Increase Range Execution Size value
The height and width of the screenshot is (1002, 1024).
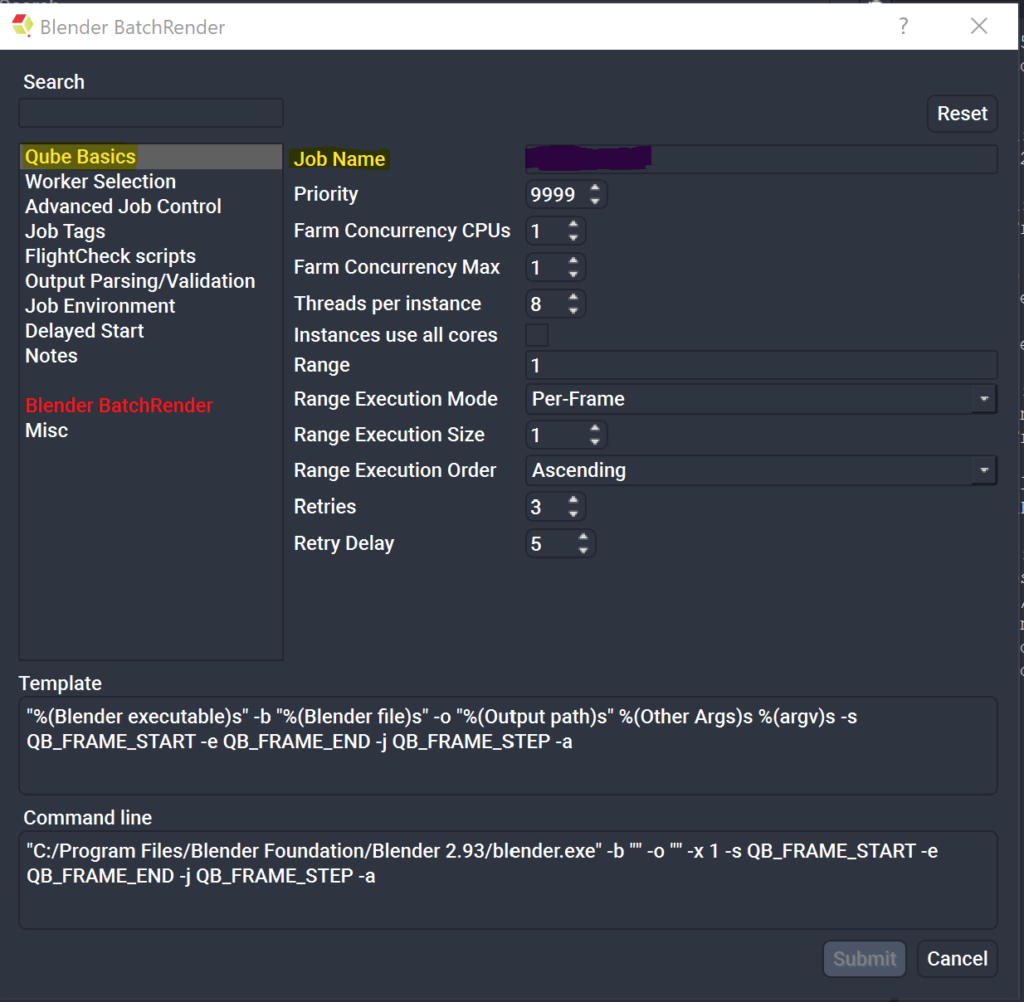pyautogui.click(x=595, y=429)
